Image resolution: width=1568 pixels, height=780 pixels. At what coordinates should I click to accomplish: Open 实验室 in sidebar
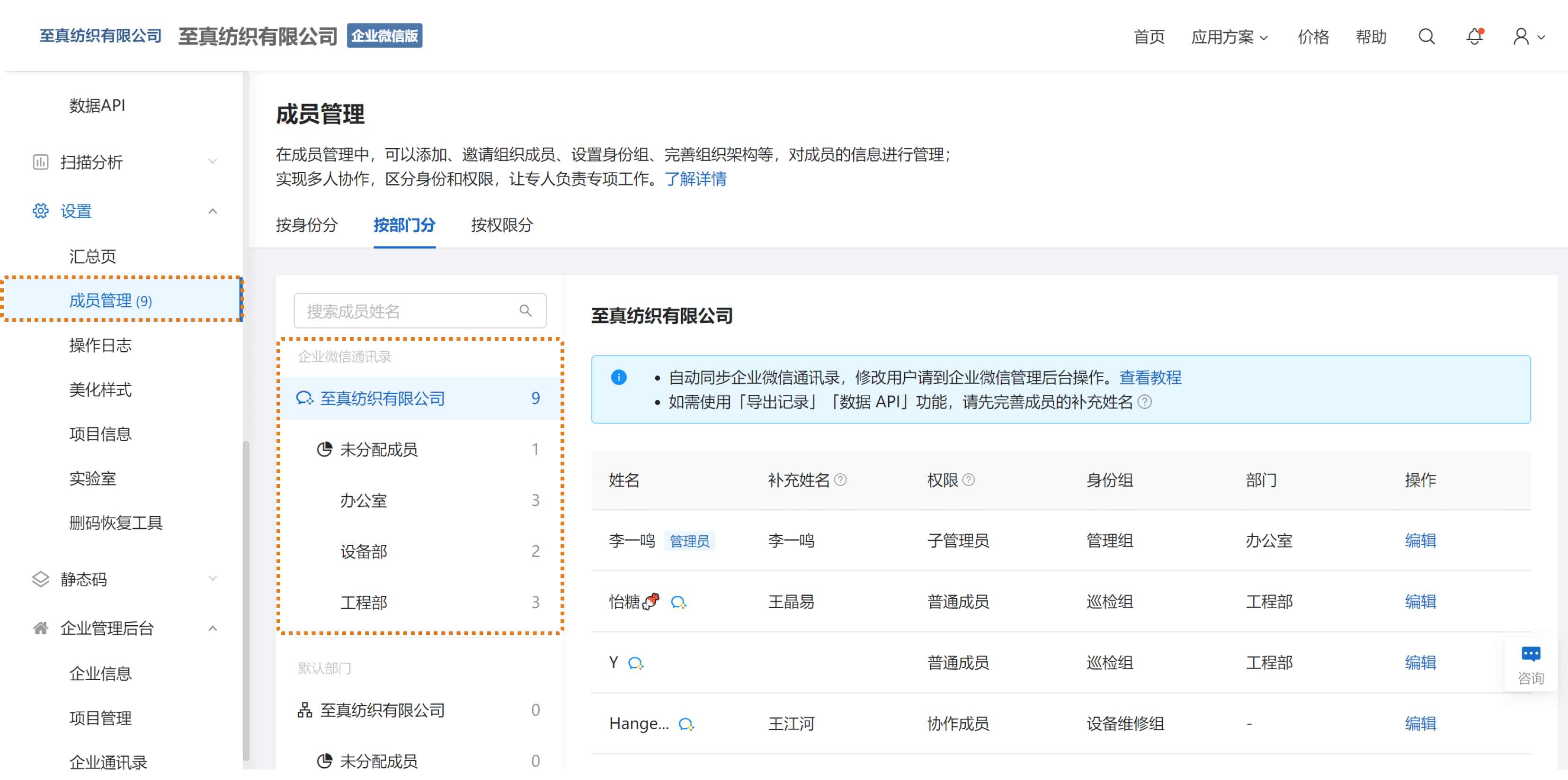point(92,478)
